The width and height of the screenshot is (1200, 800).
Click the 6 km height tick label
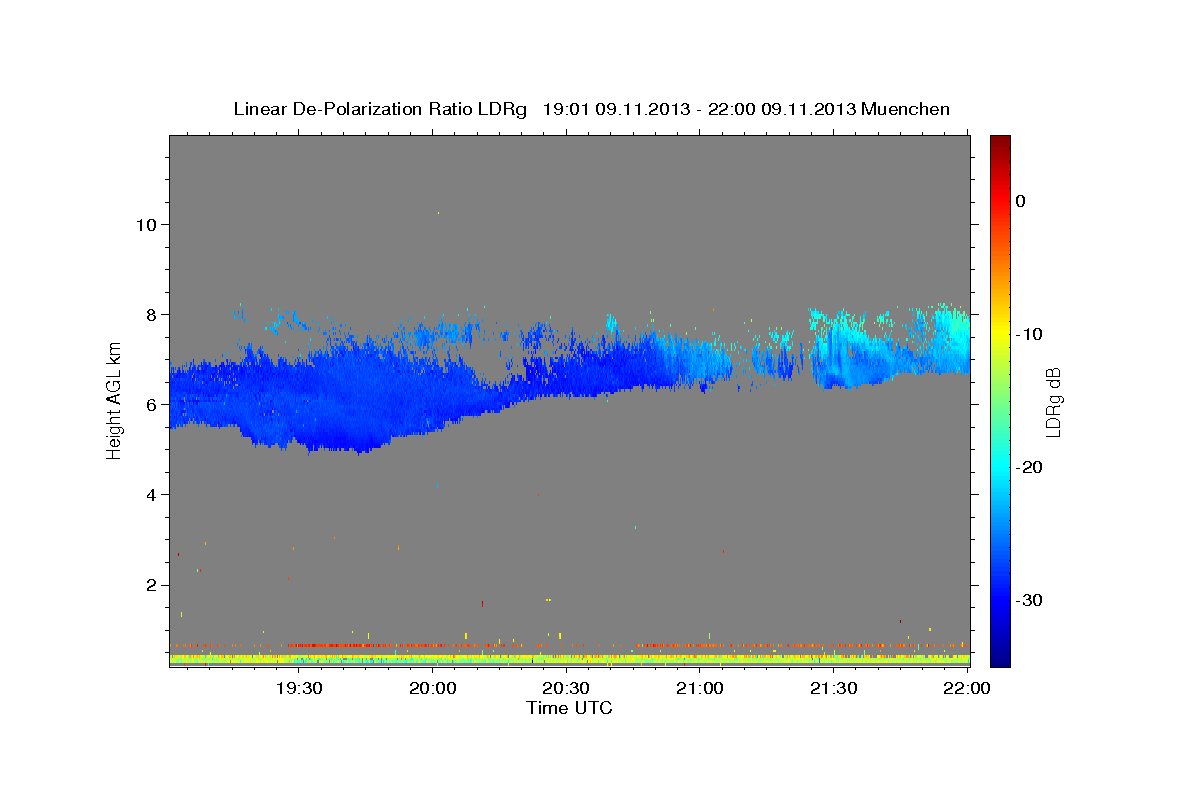(x=149, y=404)
